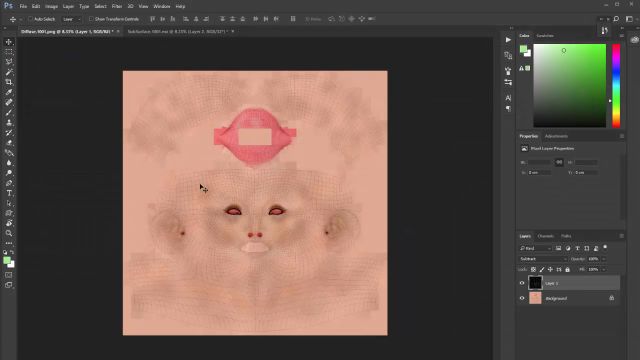Open the Actions panel play icon
The height and width of the screenshot is (360, 640).
pos(508,40)
